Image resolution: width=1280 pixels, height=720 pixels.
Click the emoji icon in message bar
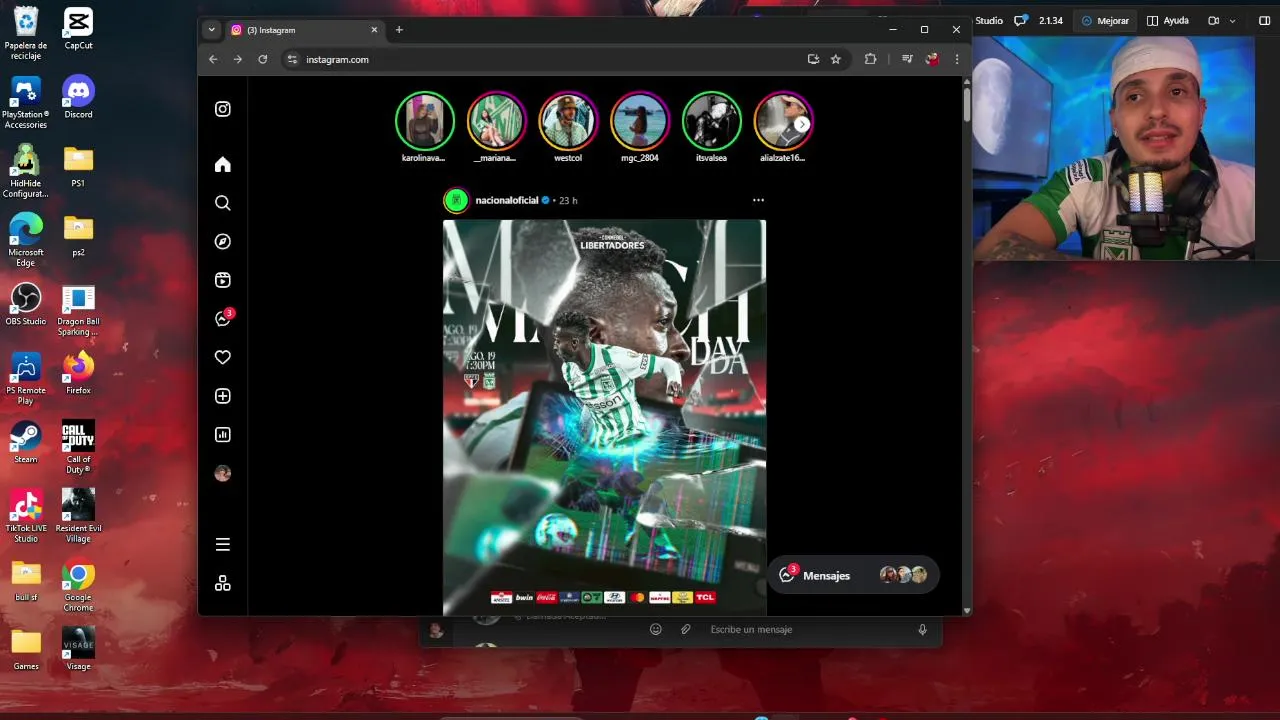[656, 629]
